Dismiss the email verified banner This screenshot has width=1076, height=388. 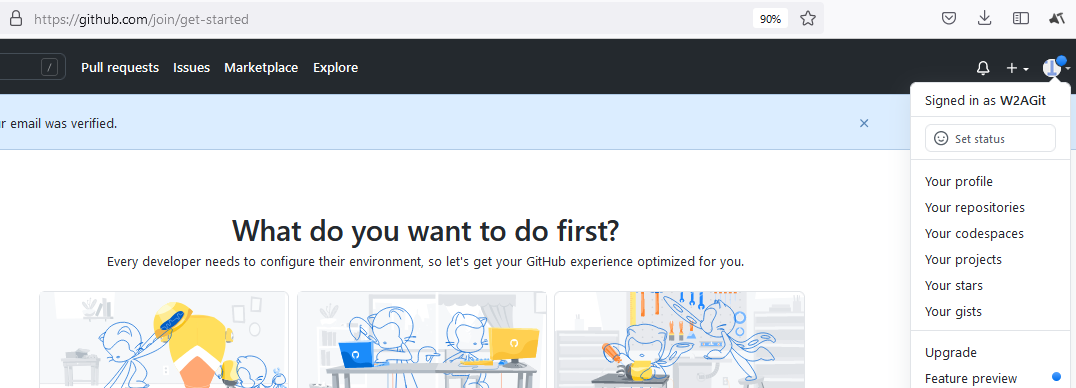[864, 124]
